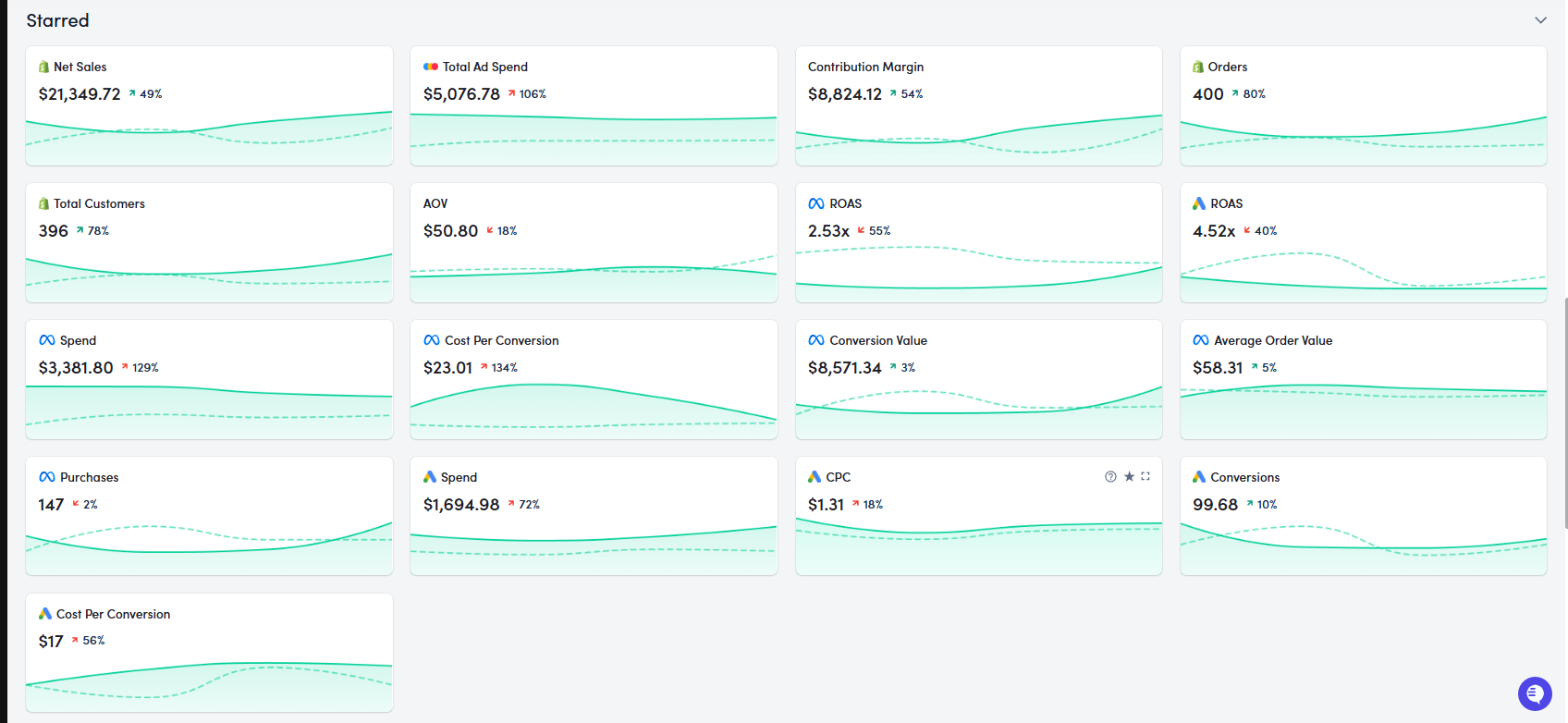Click the Meta Conversion Value trend chart

click(x=978, y=407)
